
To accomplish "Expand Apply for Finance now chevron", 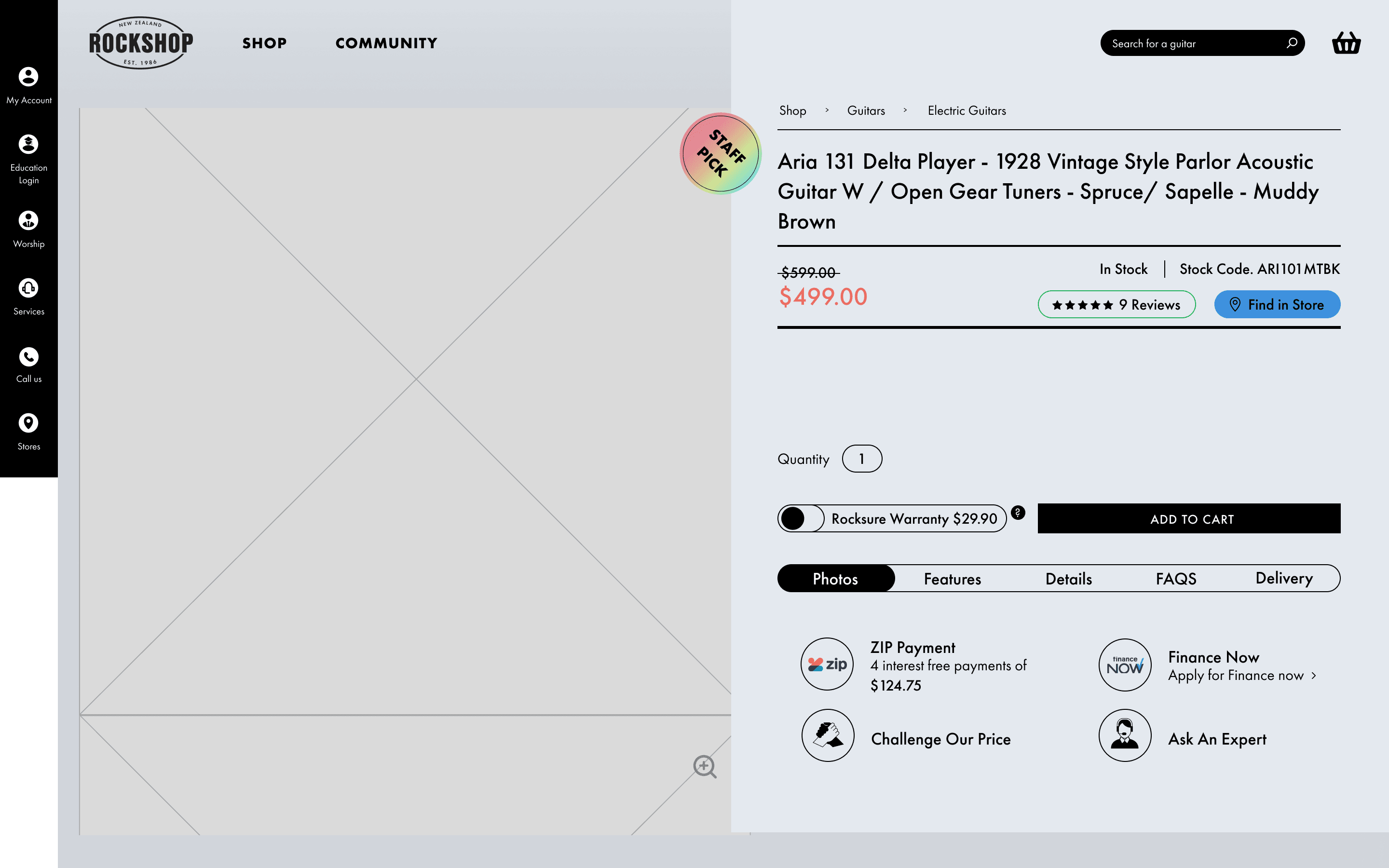I will pos(1313,676).
